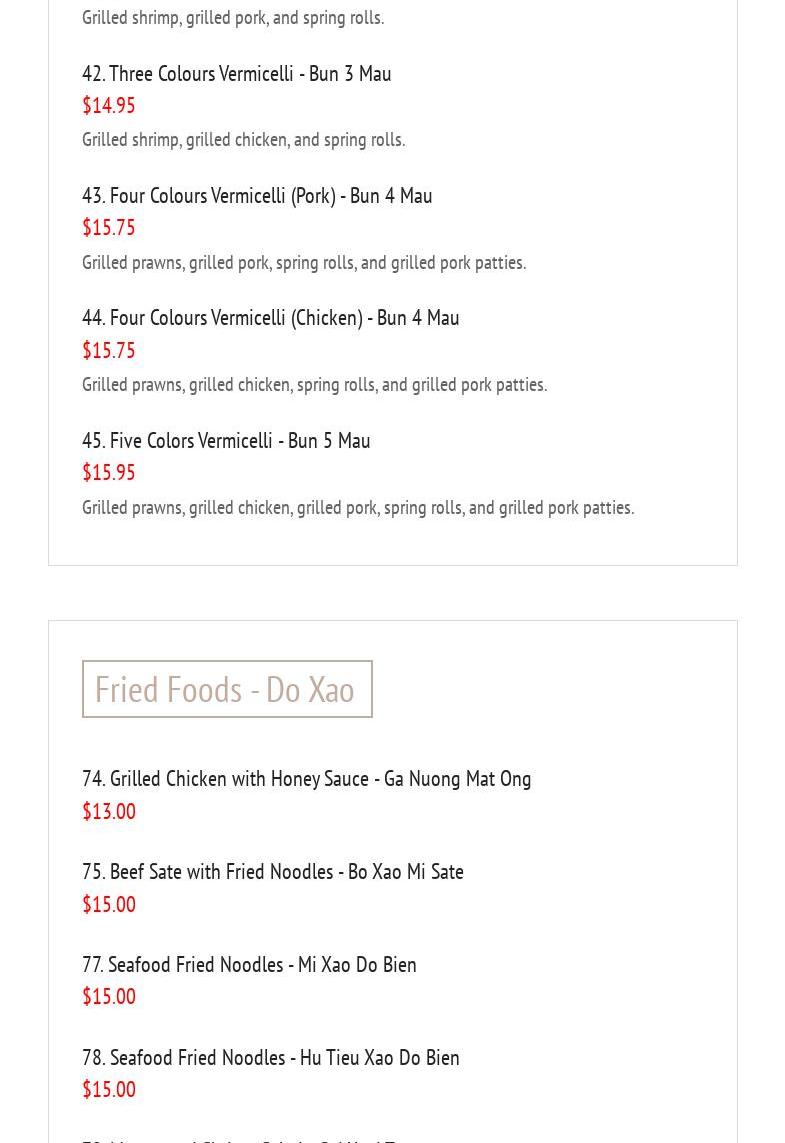Select the $14.95 price text
This screenshot has height=1143, width=785.
[x=108, y=105]
